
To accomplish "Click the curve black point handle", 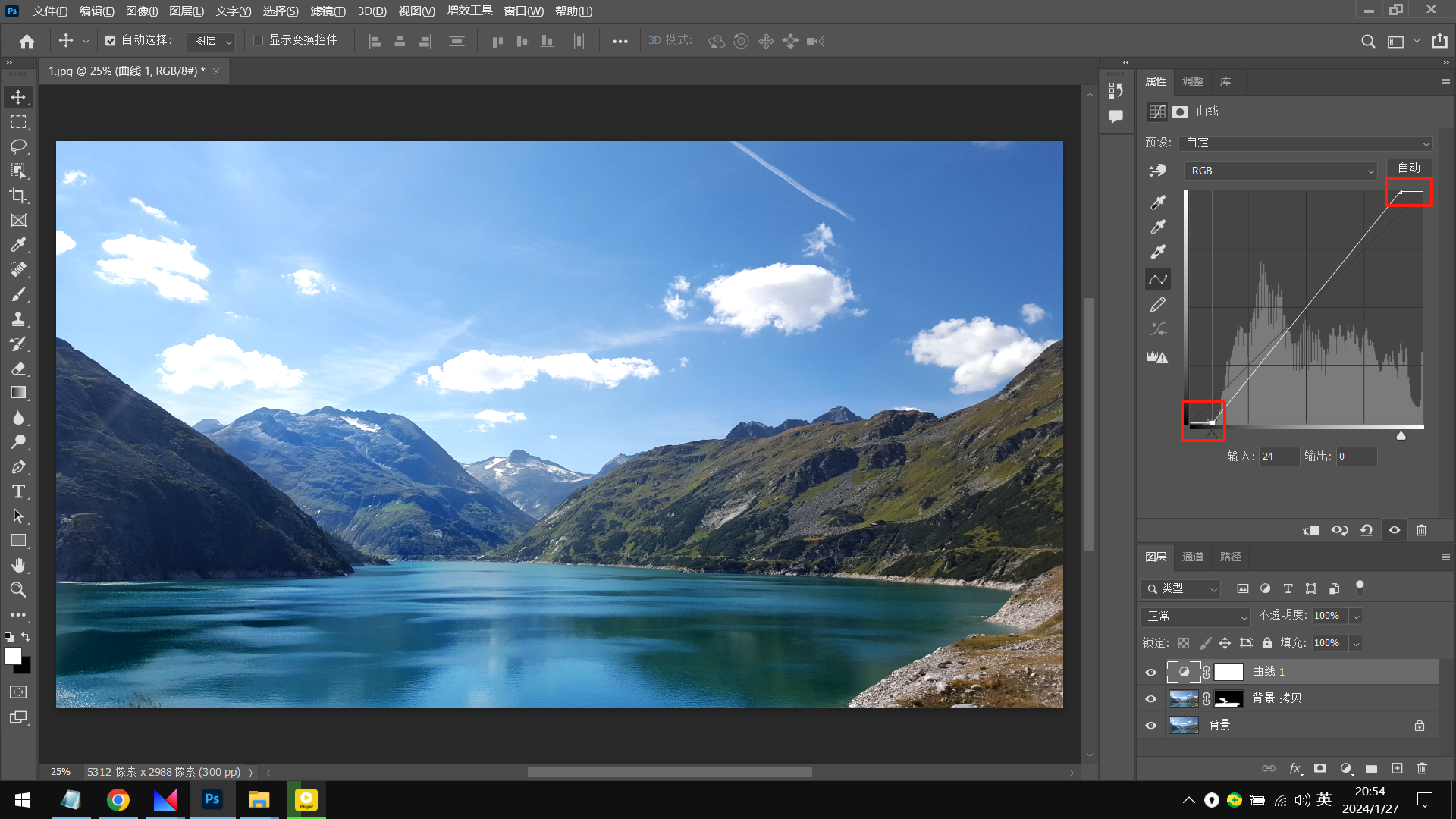I will pyautogui.click(x=1212, y=423).
